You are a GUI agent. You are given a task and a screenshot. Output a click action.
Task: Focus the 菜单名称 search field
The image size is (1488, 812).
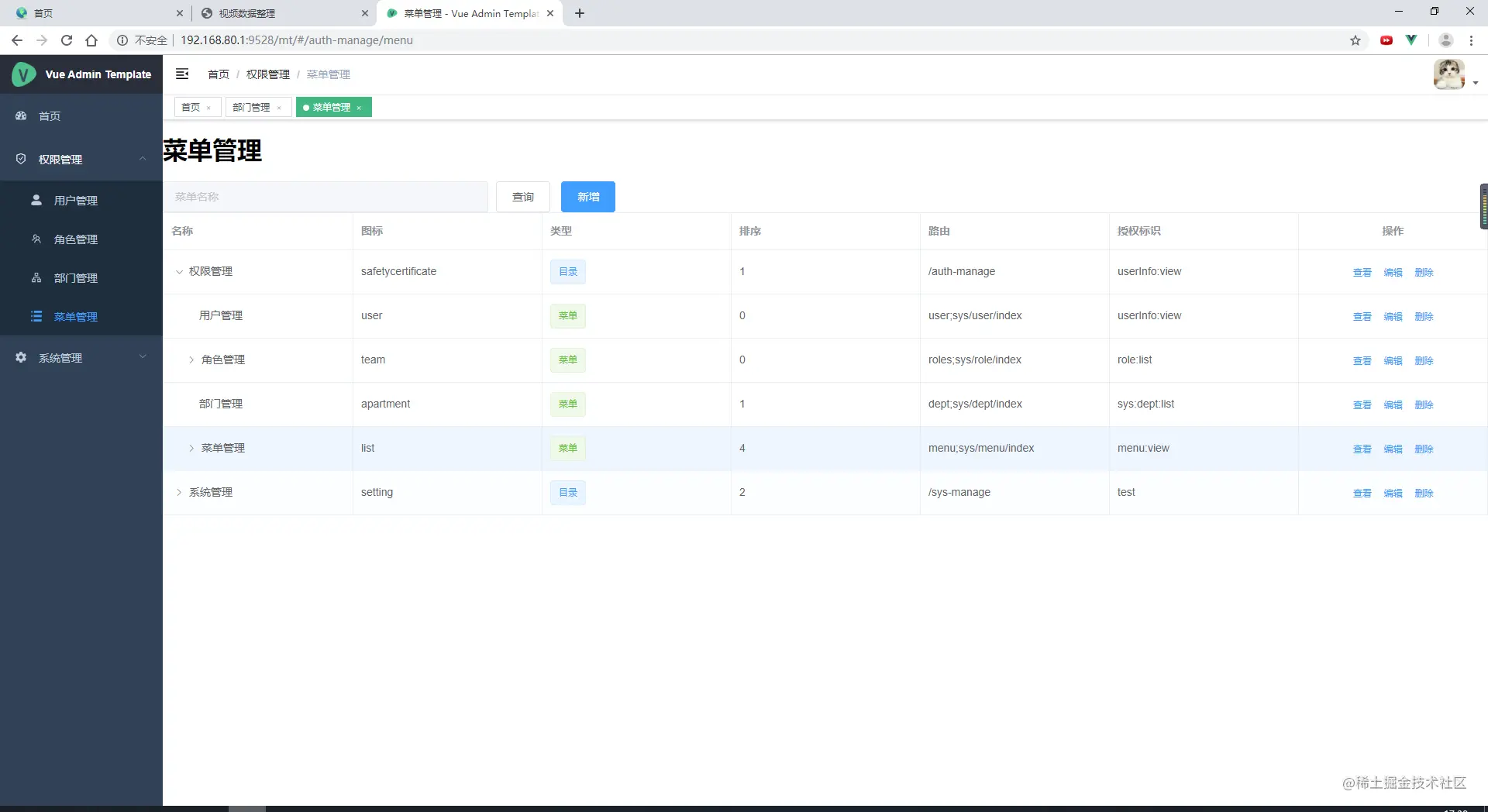(x=325, y=197)
